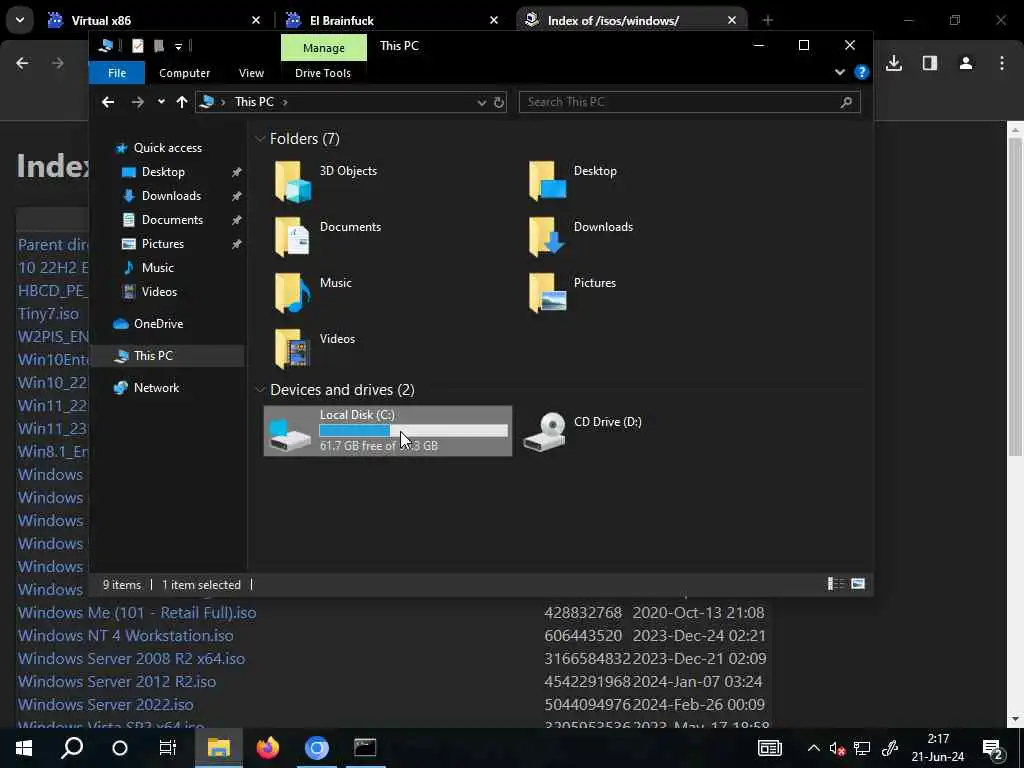The image size is (1024, 768).
Task: Collapse the Folders (7) group
Action: [260, 138]
